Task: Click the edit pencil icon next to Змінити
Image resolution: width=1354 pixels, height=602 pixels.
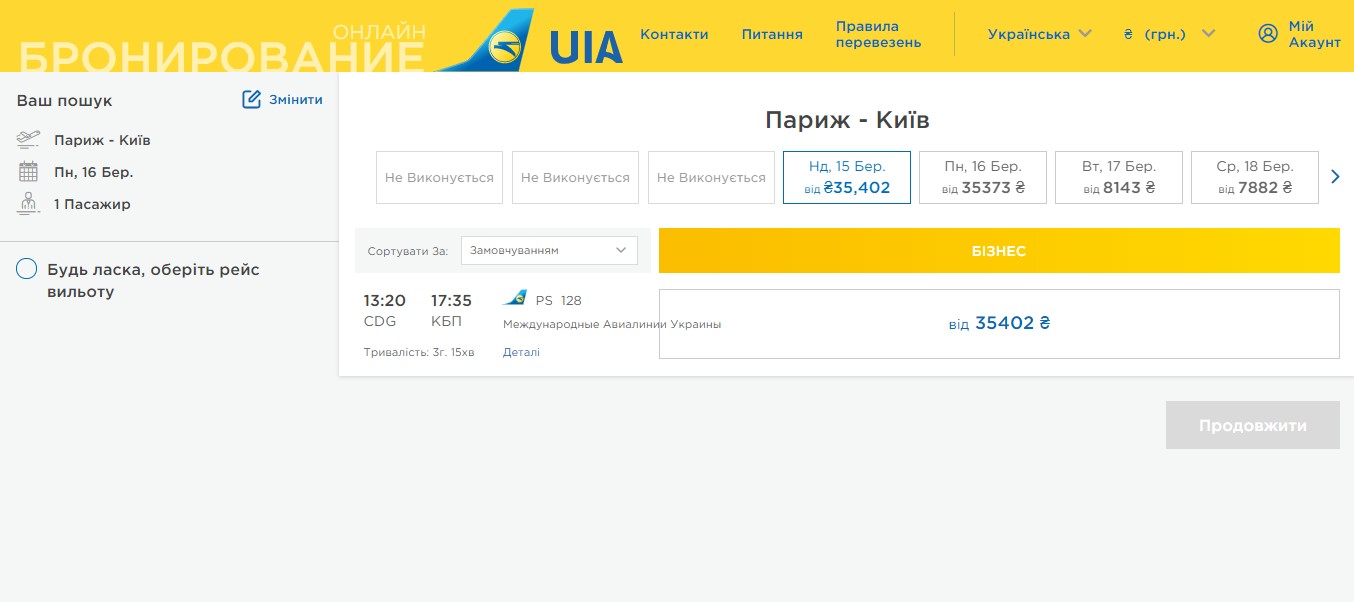Action: pos(251,99)
